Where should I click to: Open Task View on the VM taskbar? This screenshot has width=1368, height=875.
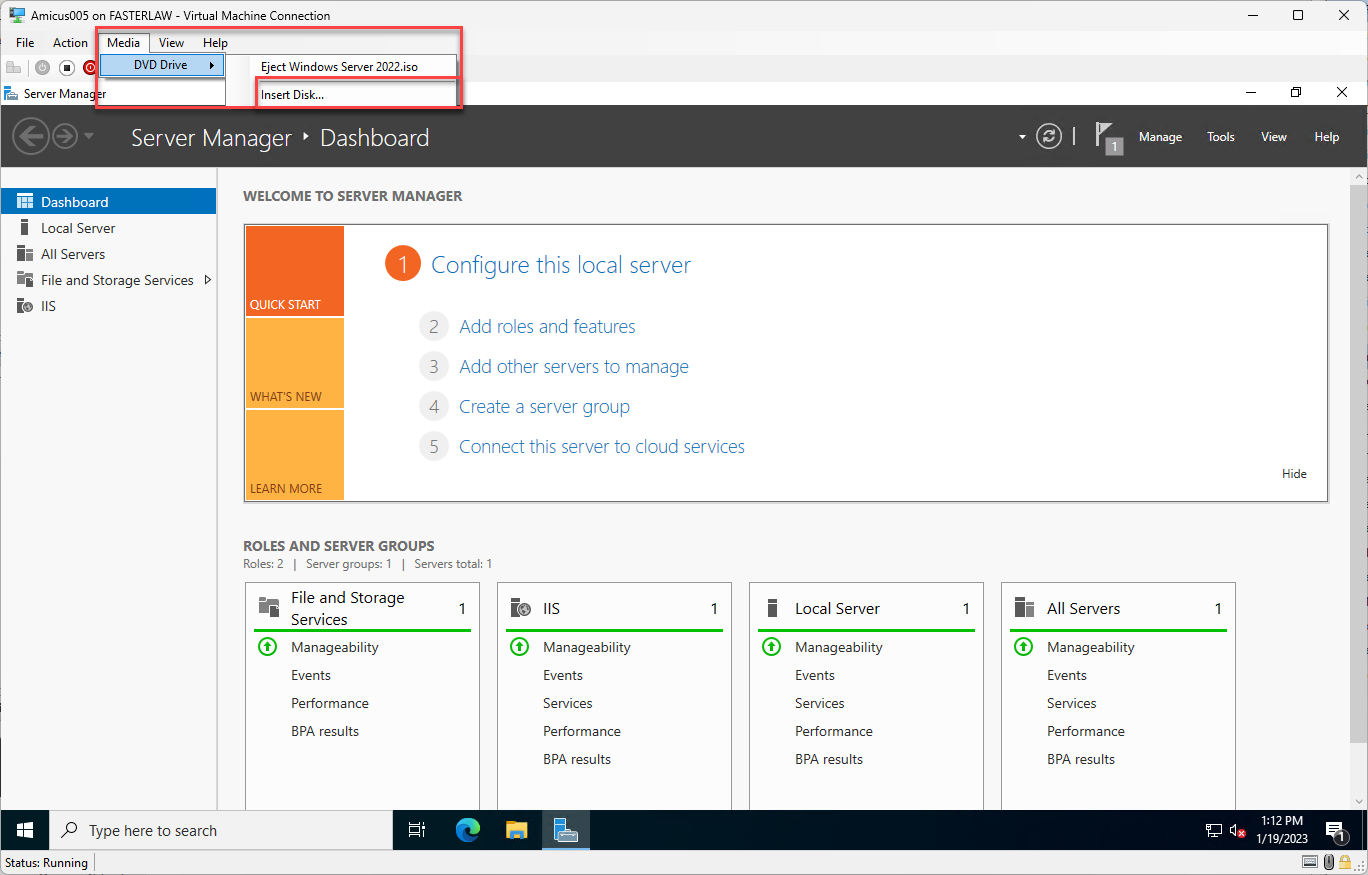click(417, 830)
